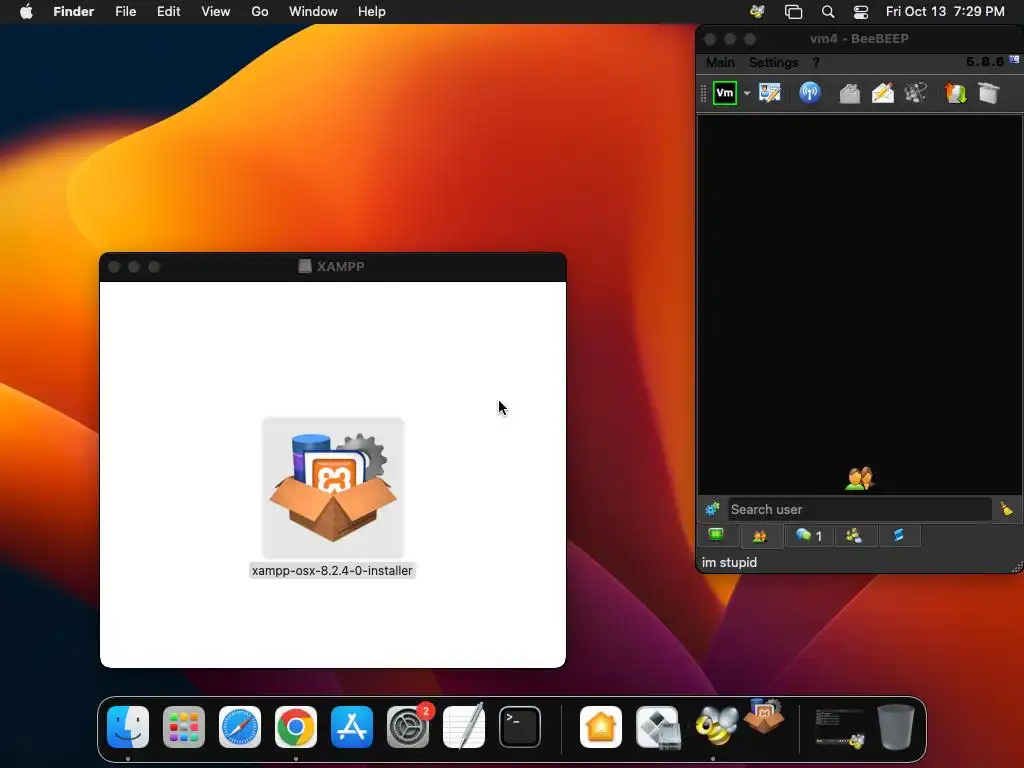This screenshot has height=768, width=1024.
Task: Switch to the green monitor tab in BeeBEEP
Action: (x=716, y=536)
